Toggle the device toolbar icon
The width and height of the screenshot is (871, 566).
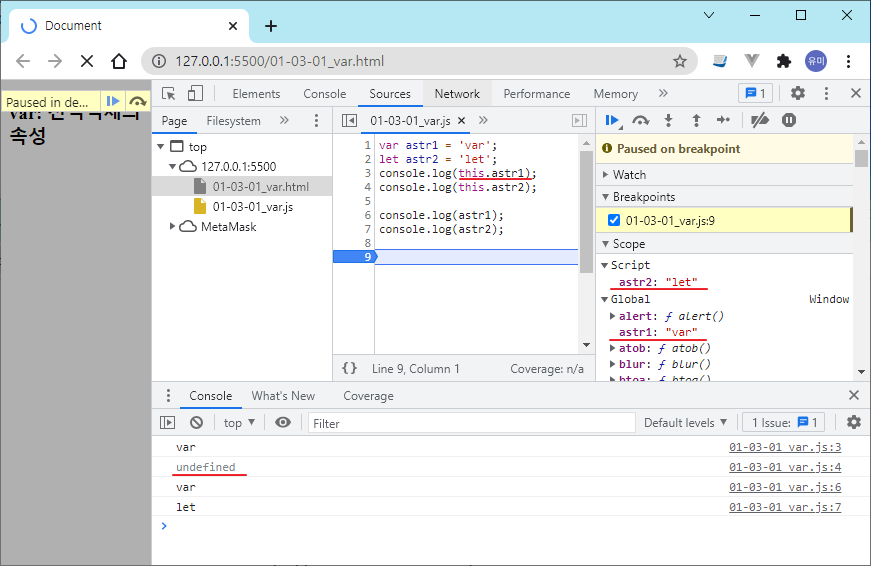point(195,93)
